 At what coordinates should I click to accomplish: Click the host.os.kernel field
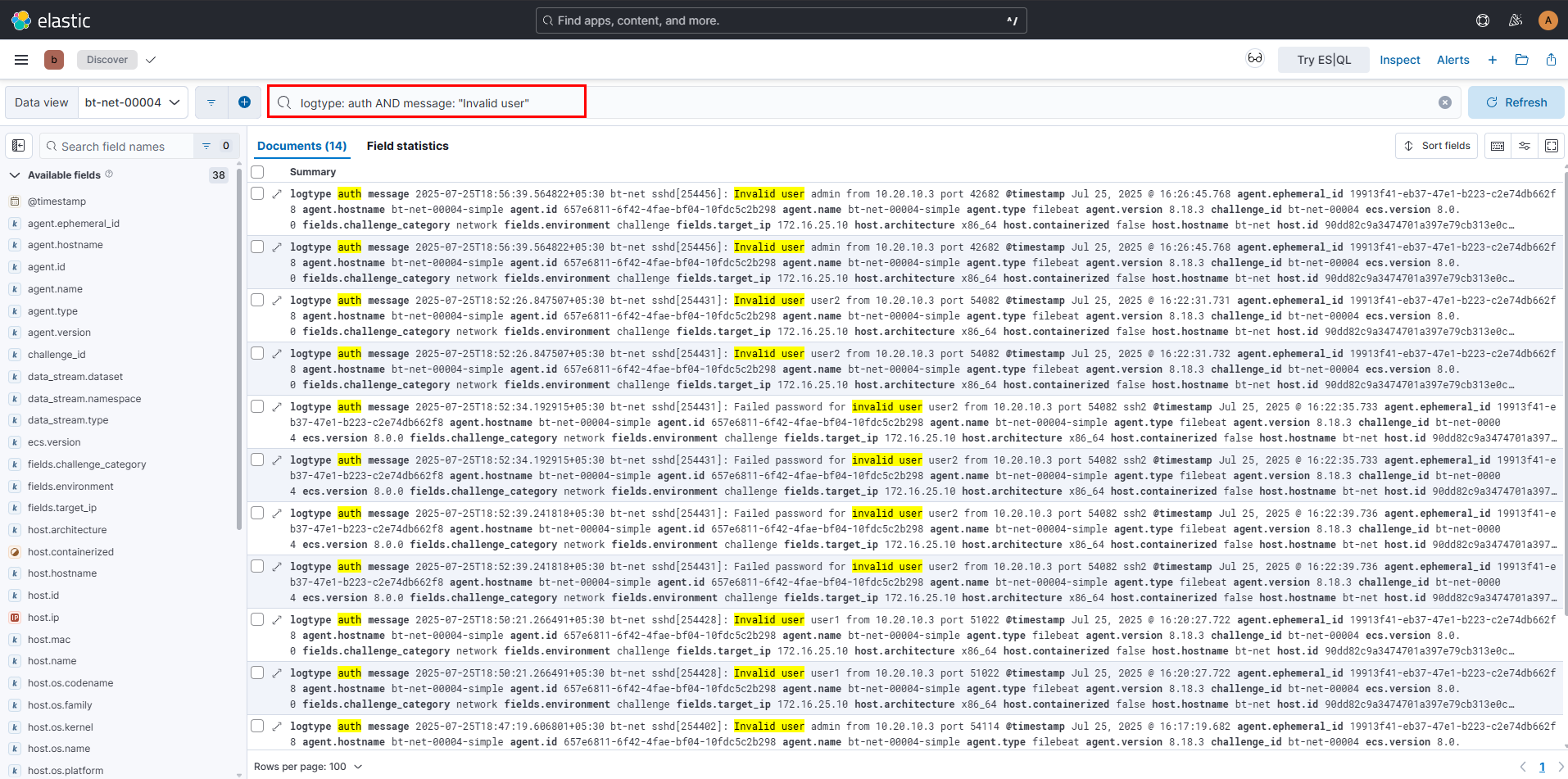61,727
